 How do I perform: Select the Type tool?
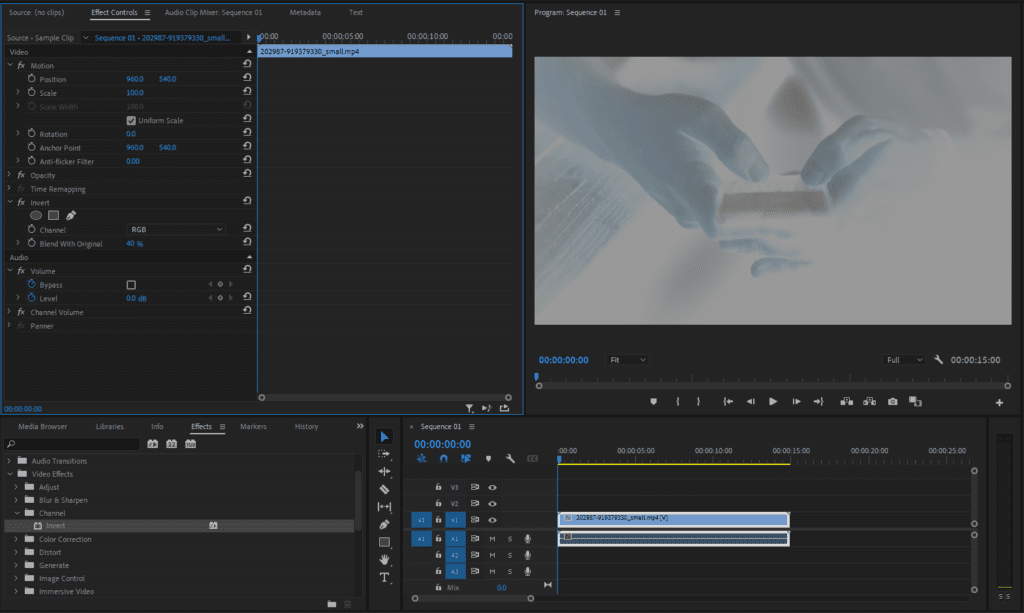384,577
